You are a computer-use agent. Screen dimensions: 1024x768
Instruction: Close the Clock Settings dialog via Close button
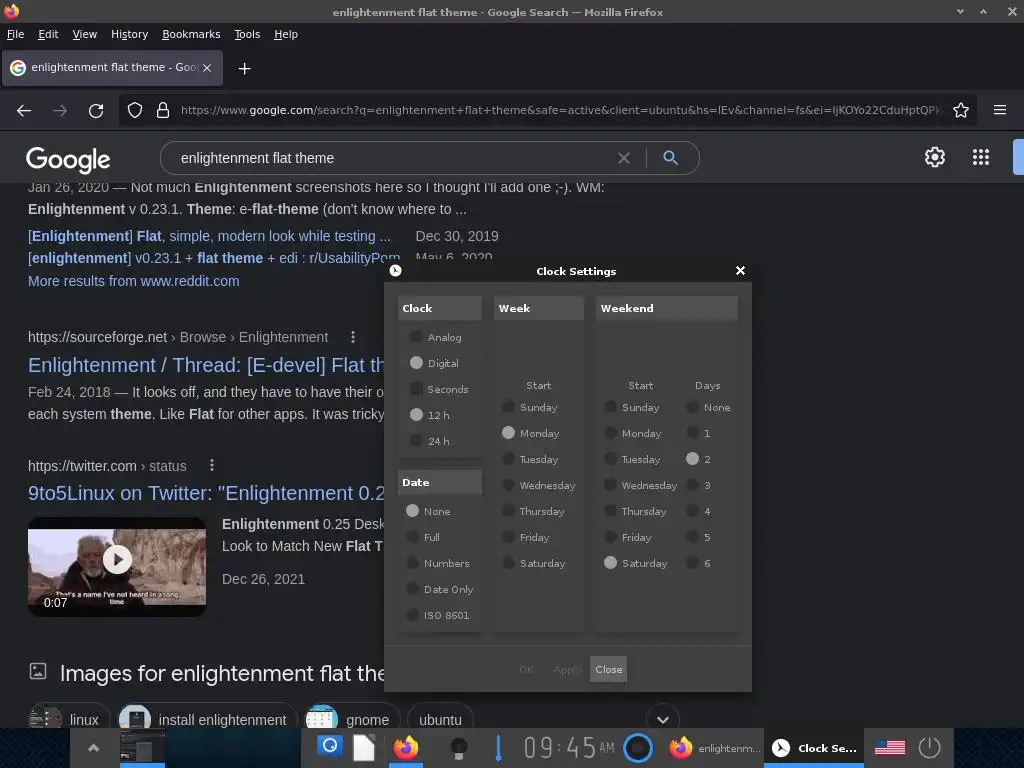coord(608,669)
